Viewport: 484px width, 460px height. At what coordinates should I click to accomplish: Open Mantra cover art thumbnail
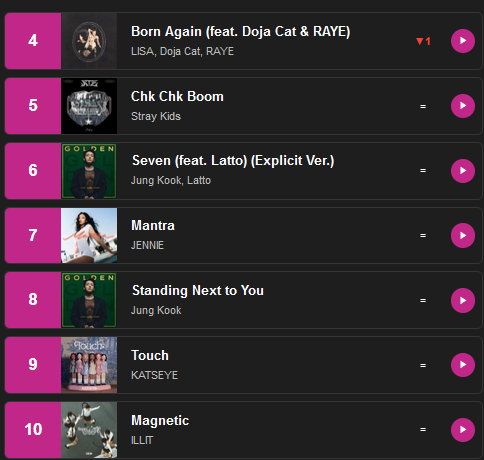(89, 236)
